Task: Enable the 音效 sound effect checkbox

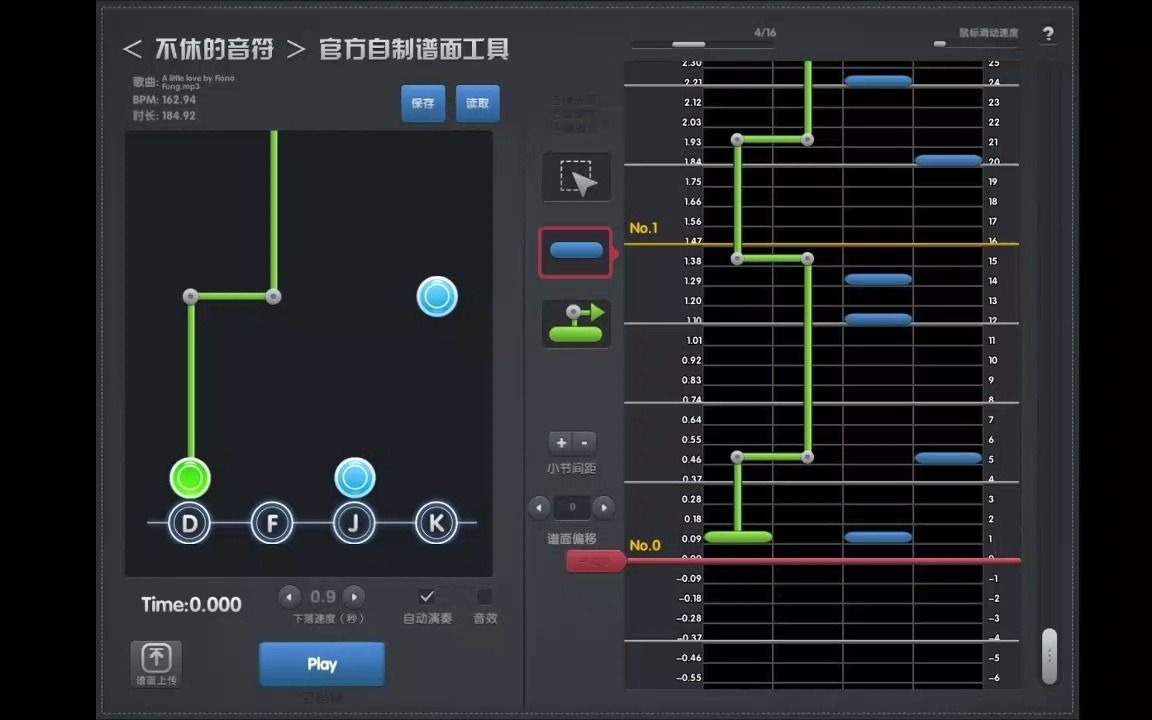Action: tap(485, 596)
